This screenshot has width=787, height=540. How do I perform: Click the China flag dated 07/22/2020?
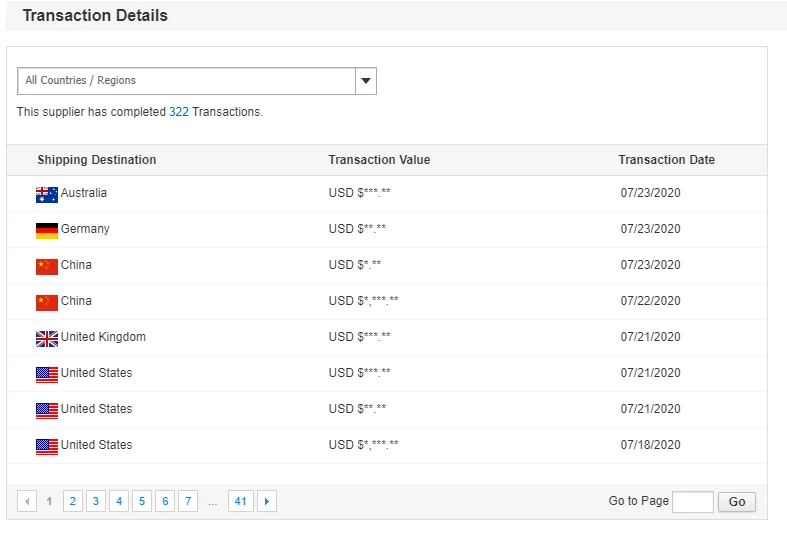tap(46, 302)
